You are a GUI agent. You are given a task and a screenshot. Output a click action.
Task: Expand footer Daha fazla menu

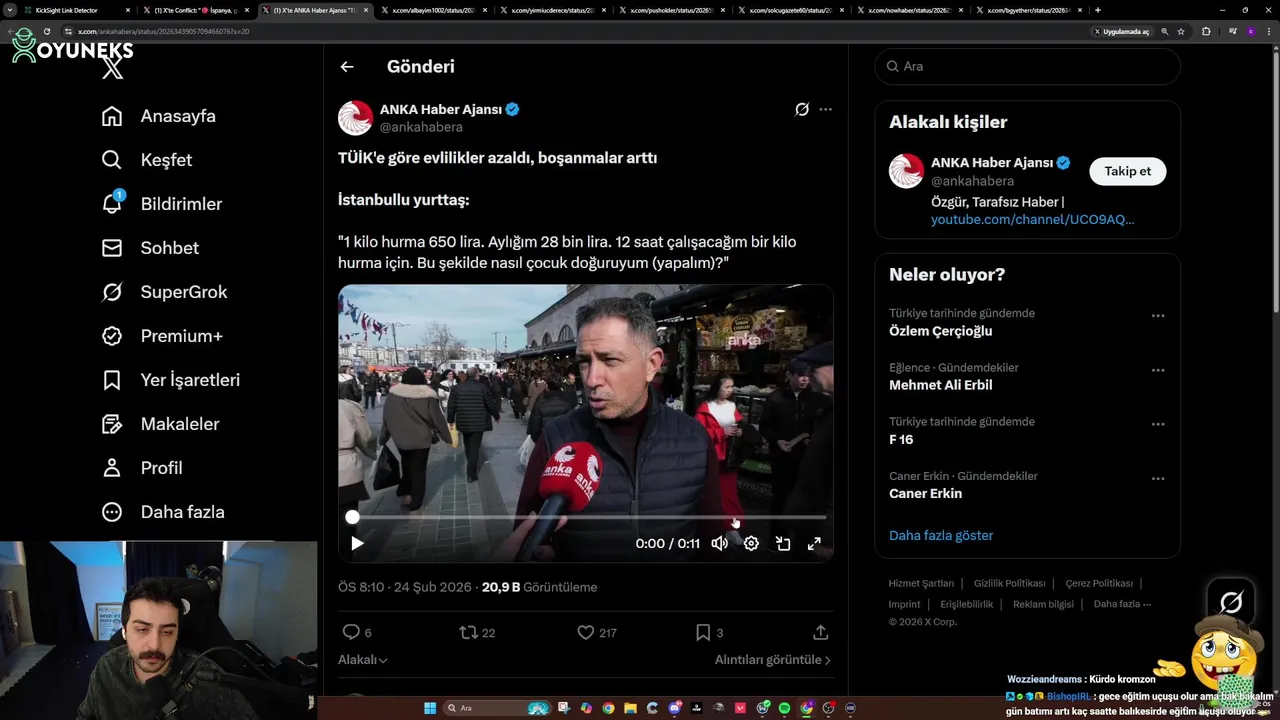pyautogui.click(x=1122, y=604)
